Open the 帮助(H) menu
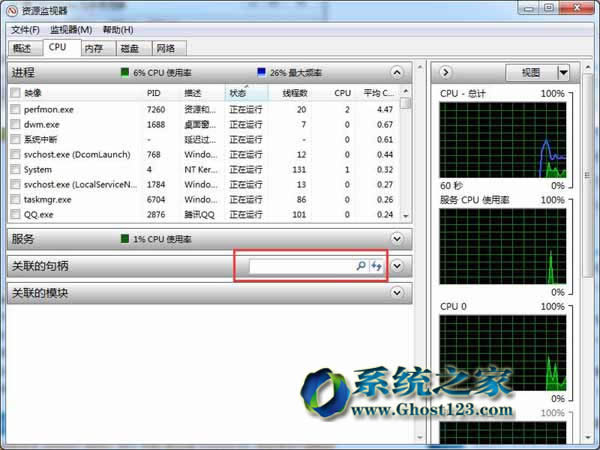 tap(118, 30)
